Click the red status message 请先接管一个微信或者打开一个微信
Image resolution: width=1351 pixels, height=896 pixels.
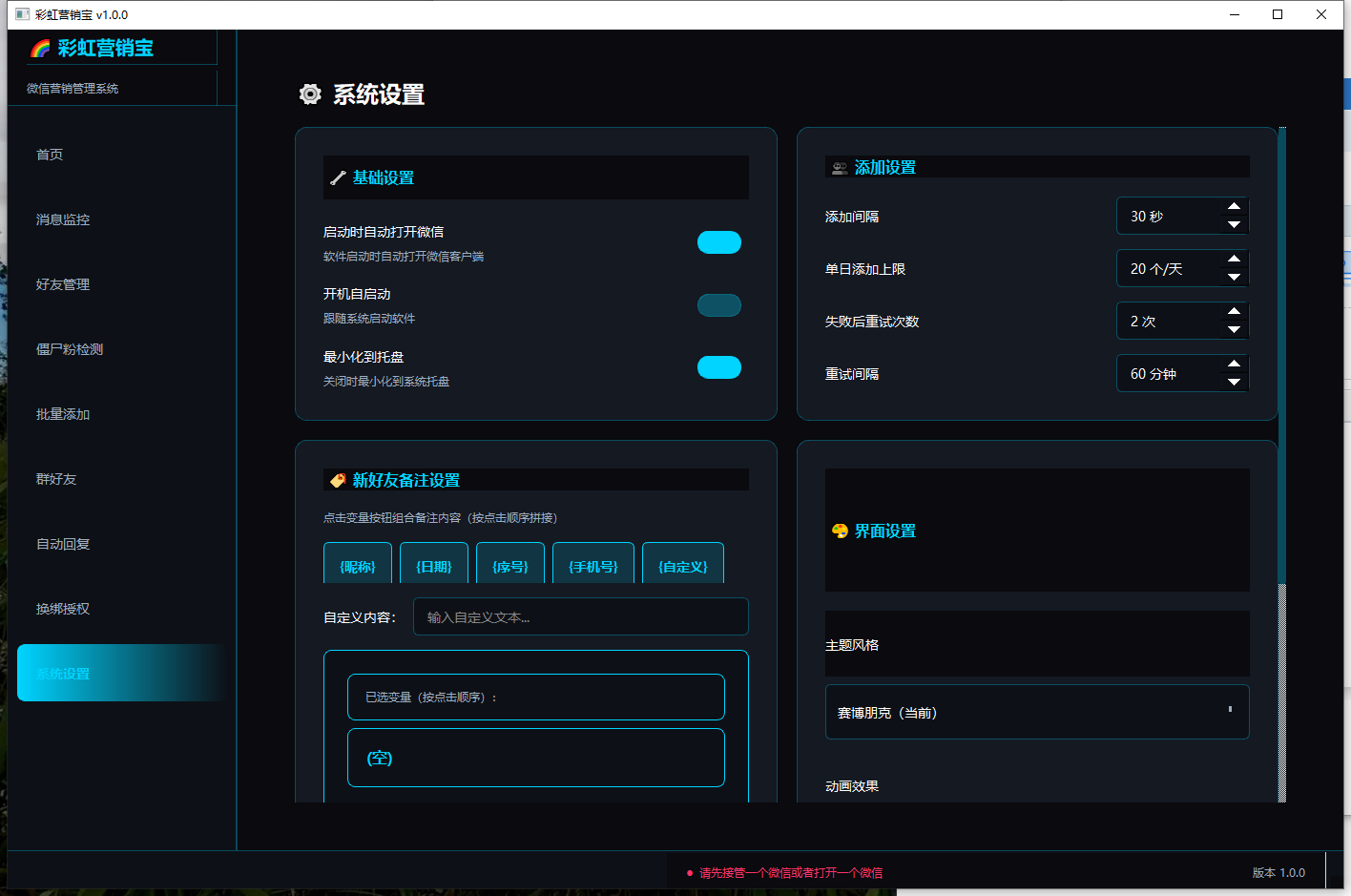point(791,872)
